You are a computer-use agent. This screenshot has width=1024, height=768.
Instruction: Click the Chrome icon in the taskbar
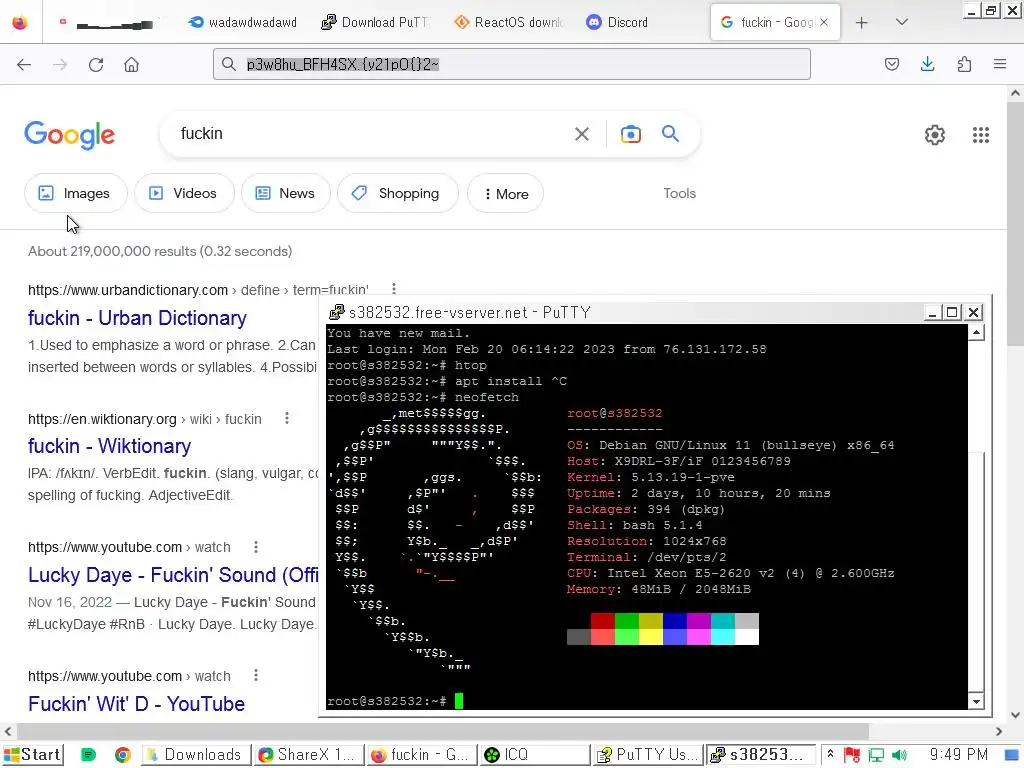[122, 755]
